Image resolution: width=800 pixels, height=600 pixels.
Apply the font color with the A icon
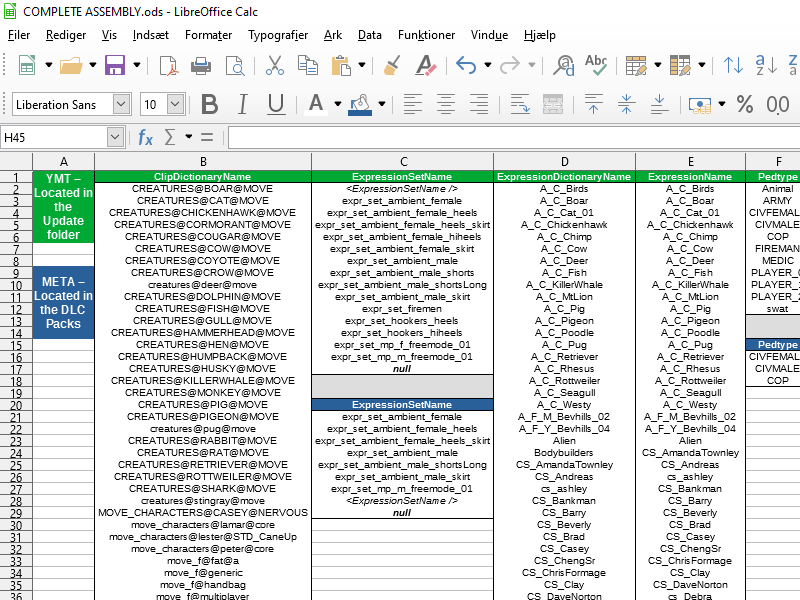(316, 104)
